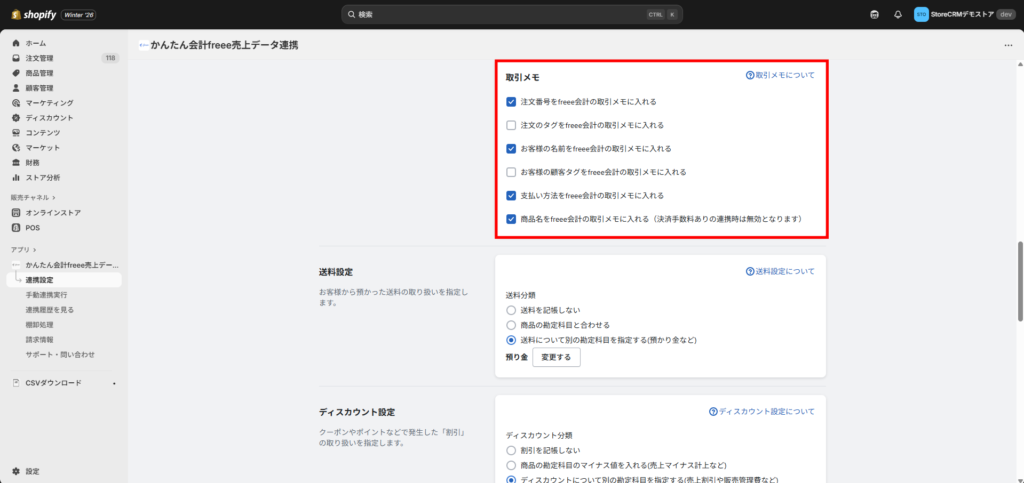Viewport: 1024px width, 483px height.
Task: Click the home icon in sidebar
Action: 16,43
